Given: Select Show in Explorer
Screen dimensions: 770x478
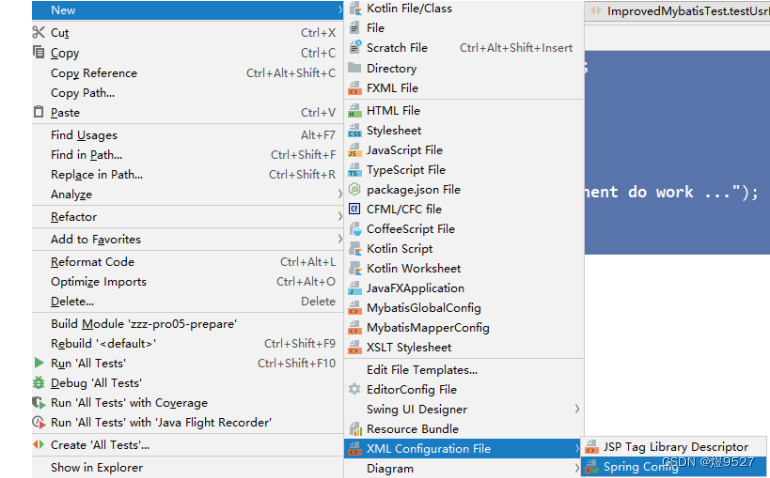Looking at the screenshot, I should click(188, 467).
